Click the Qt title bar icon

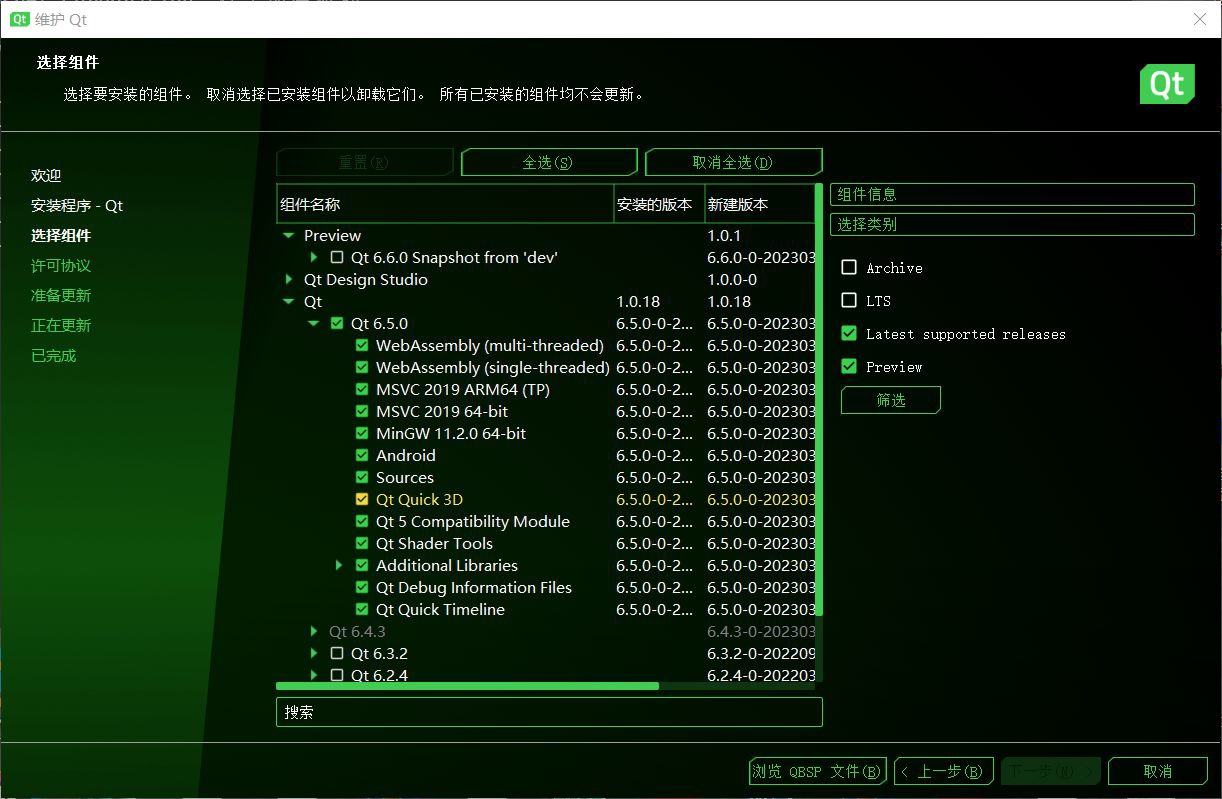point(18,19)
